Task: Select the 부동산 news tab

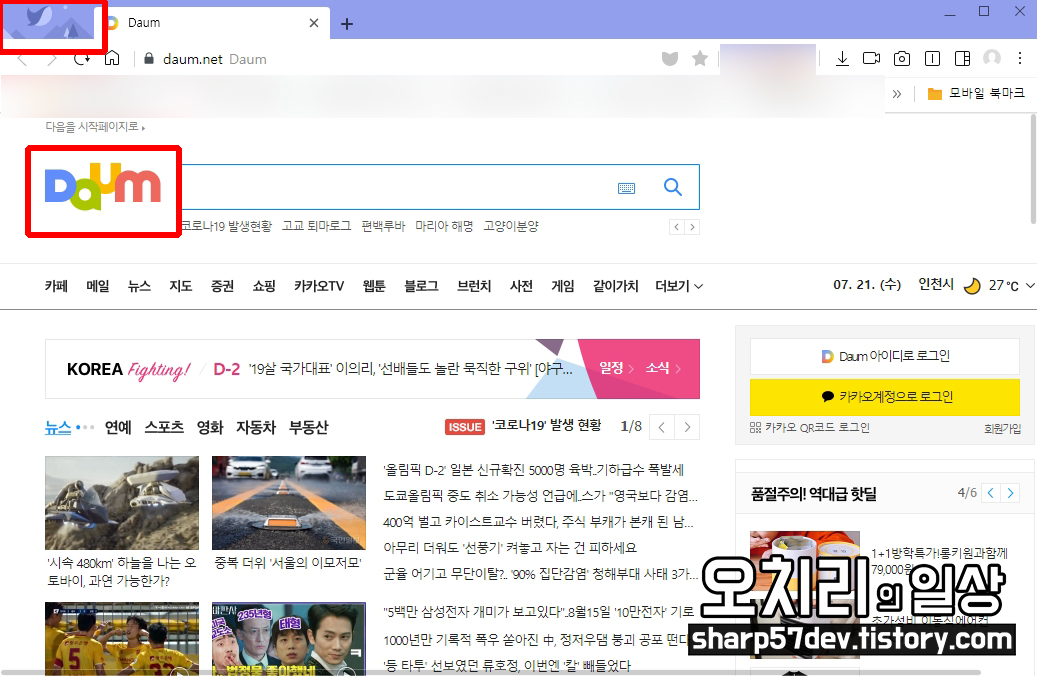Action: (308, 427)
